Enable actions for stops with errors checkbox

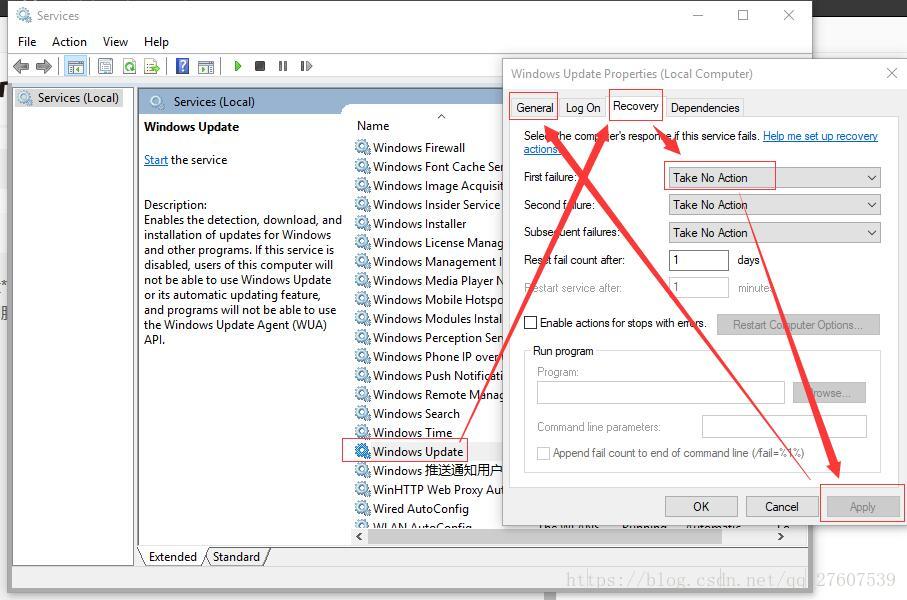[530, 322]
